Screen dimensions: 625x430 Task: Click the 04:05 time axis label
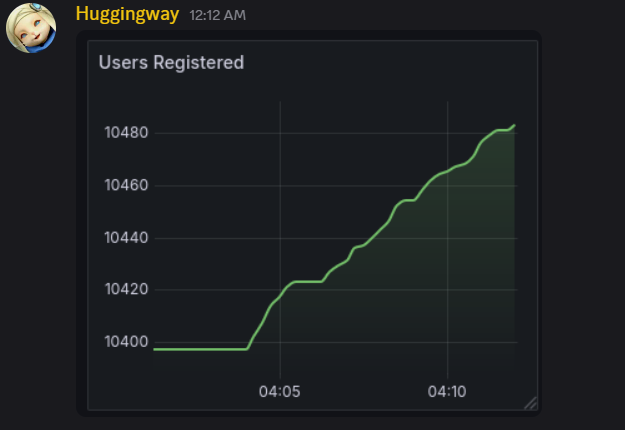click(280, 392)
